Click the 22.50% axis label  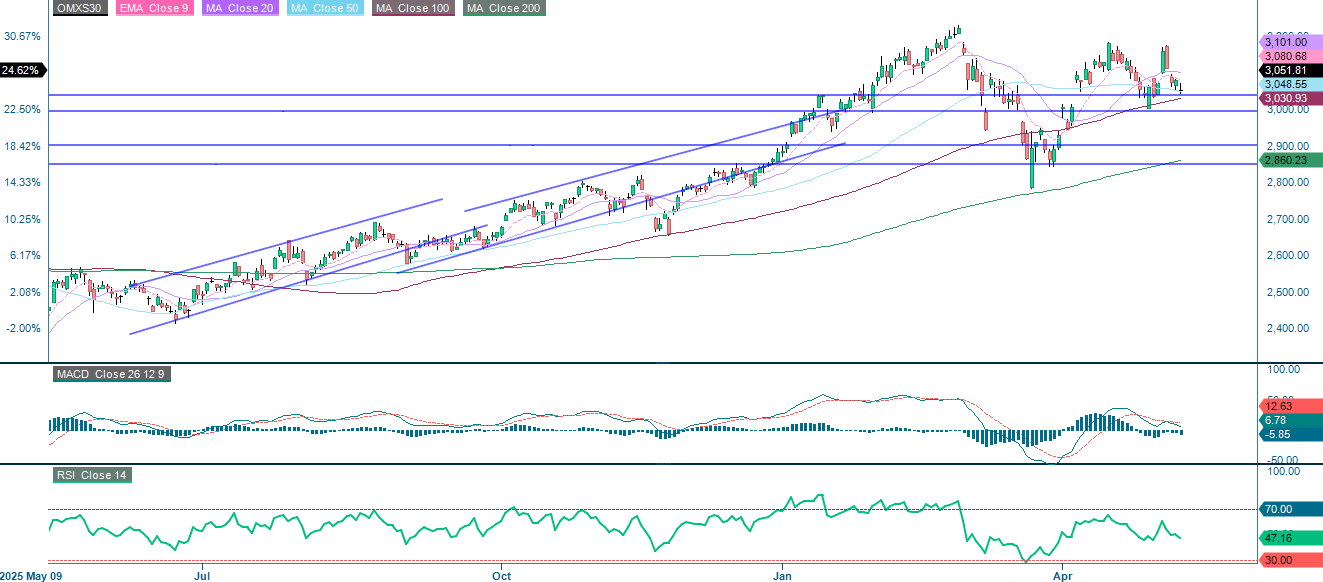(22, 109)
